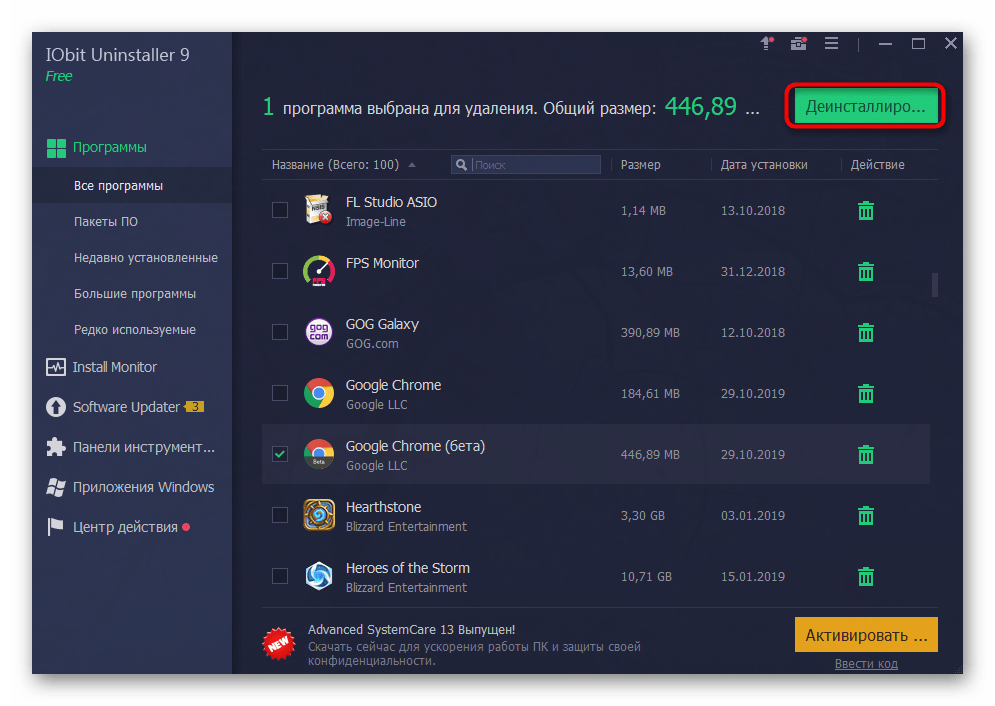Click the Ввести код link
995x706 pixels.
tap(866, 664)
